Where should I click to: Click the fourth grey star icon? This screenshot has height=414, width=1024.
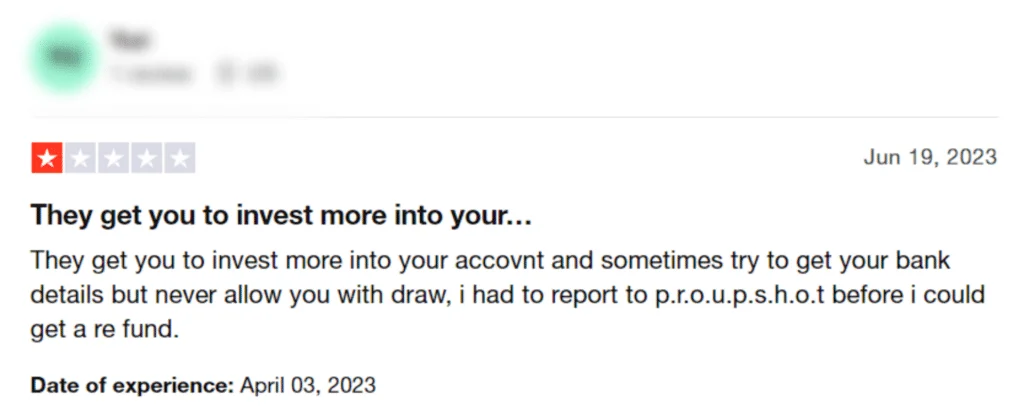147,158
